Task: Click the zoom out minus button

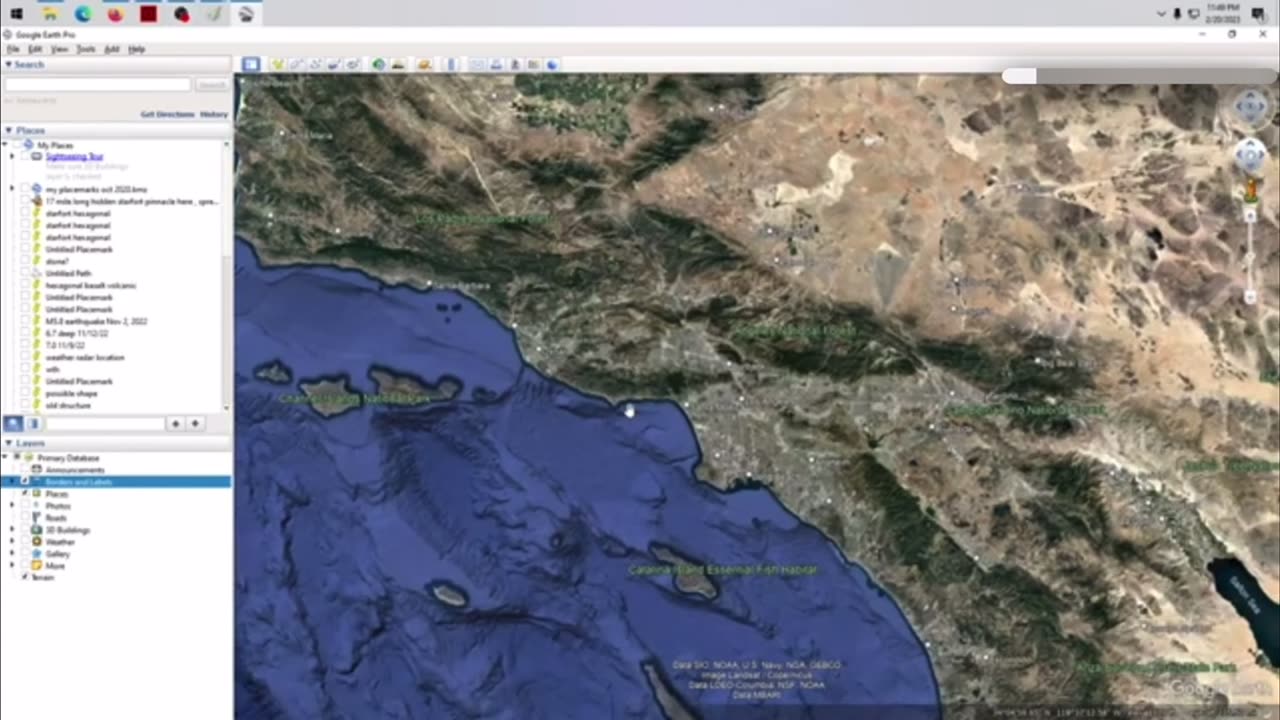Action: pyautogui.click(x=1250, y=297)
